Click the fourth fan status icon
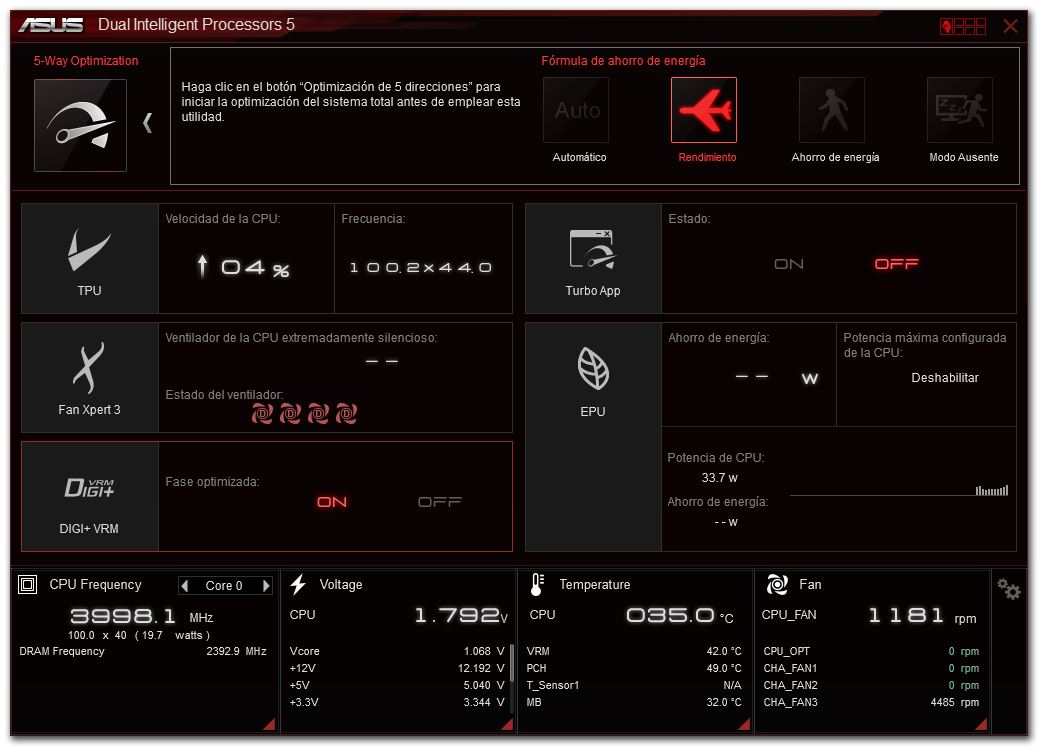This screenshot has height=755, width=1043. (x=346, y=414)
